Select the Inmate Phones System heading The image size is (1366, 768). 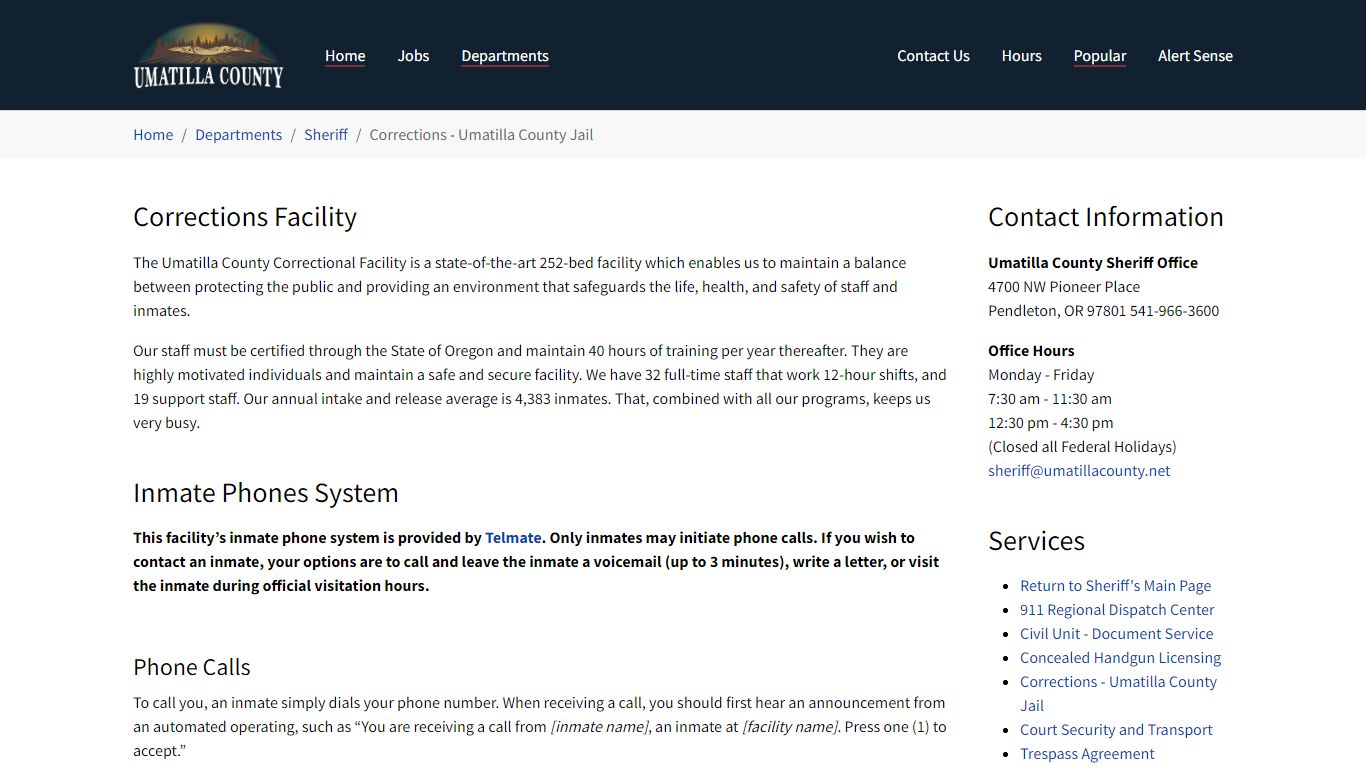point(266,493)
